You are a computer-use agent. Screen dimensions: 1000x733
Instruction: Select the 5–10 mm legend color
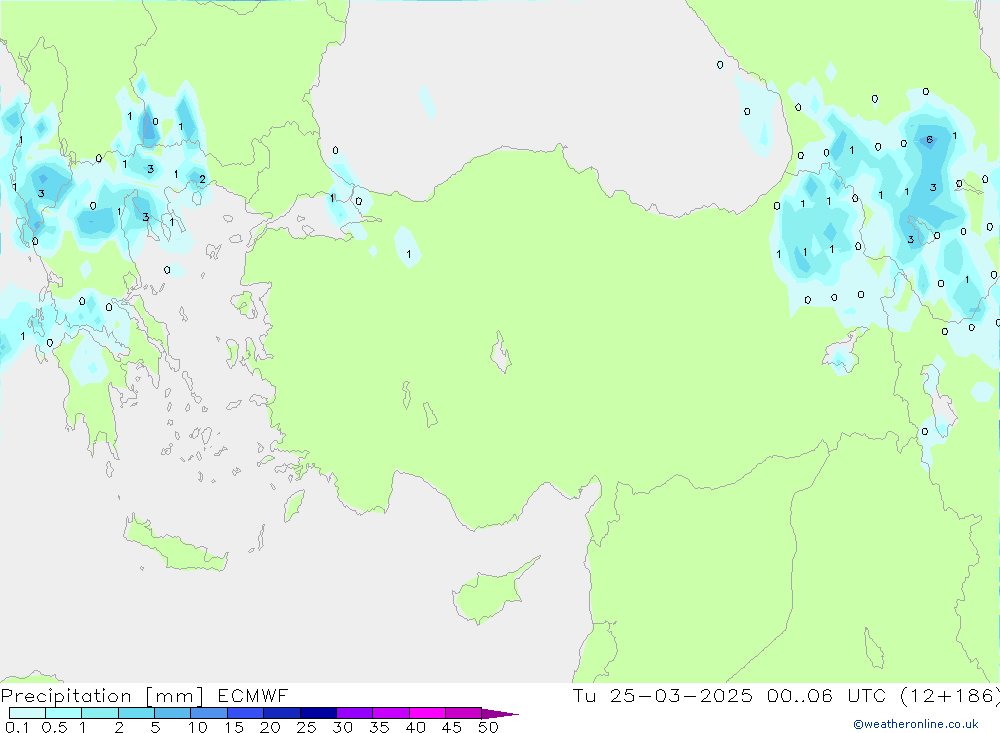(x=173, y=713)
